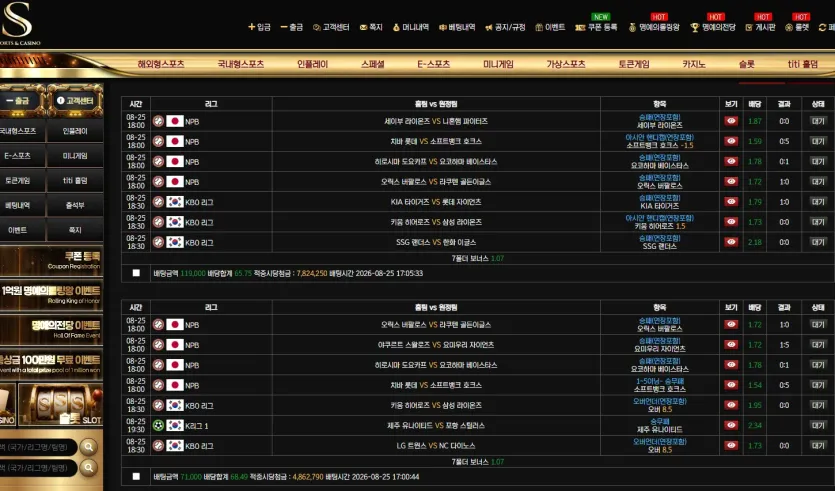This screenshot has height=491, width=835.
Task: Open the 게시판 board link
Action: point(760,27)
